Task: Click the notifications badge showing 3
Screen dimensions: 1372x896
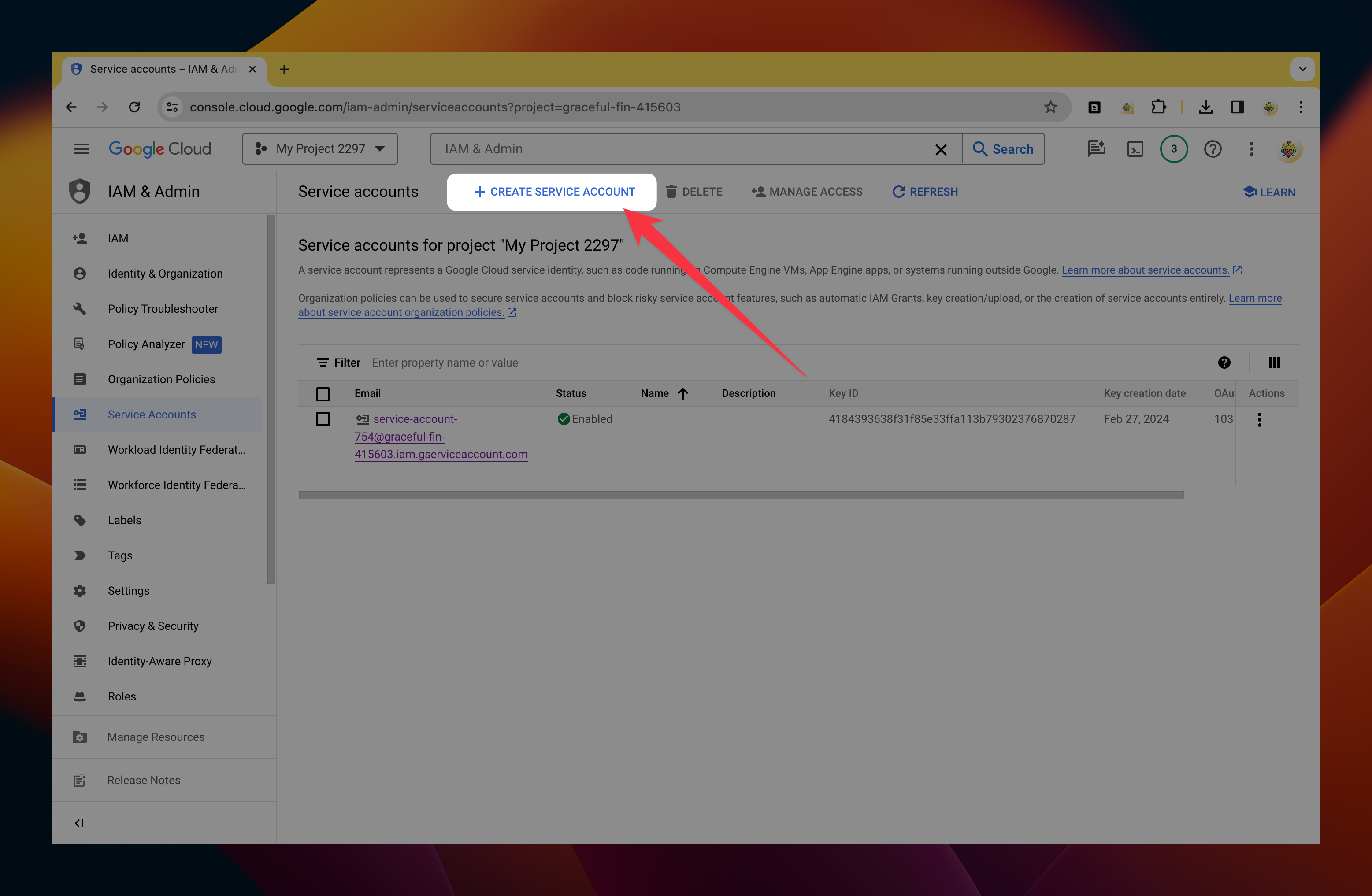Action: 1173,149
